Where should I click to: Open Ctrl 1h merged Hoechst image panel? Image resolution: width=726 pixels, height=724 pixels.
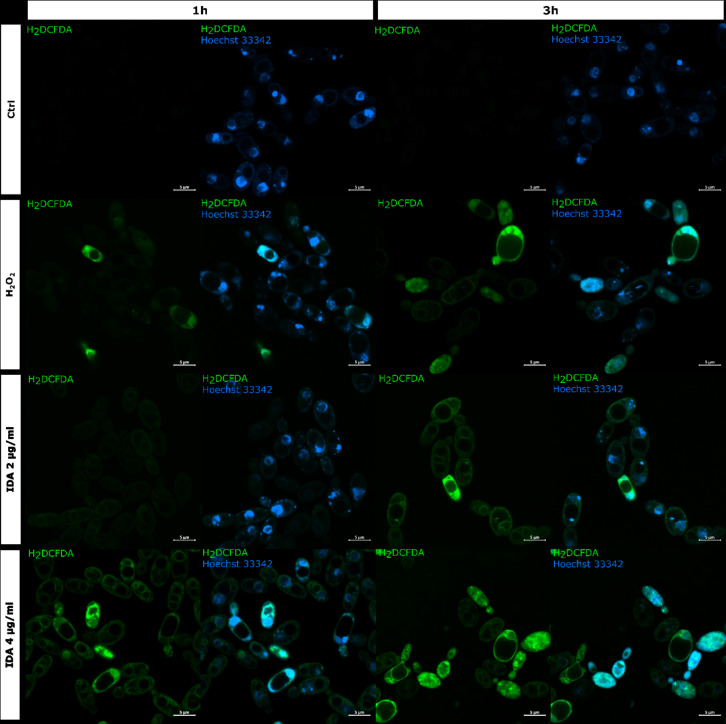(x=288, y=109)
